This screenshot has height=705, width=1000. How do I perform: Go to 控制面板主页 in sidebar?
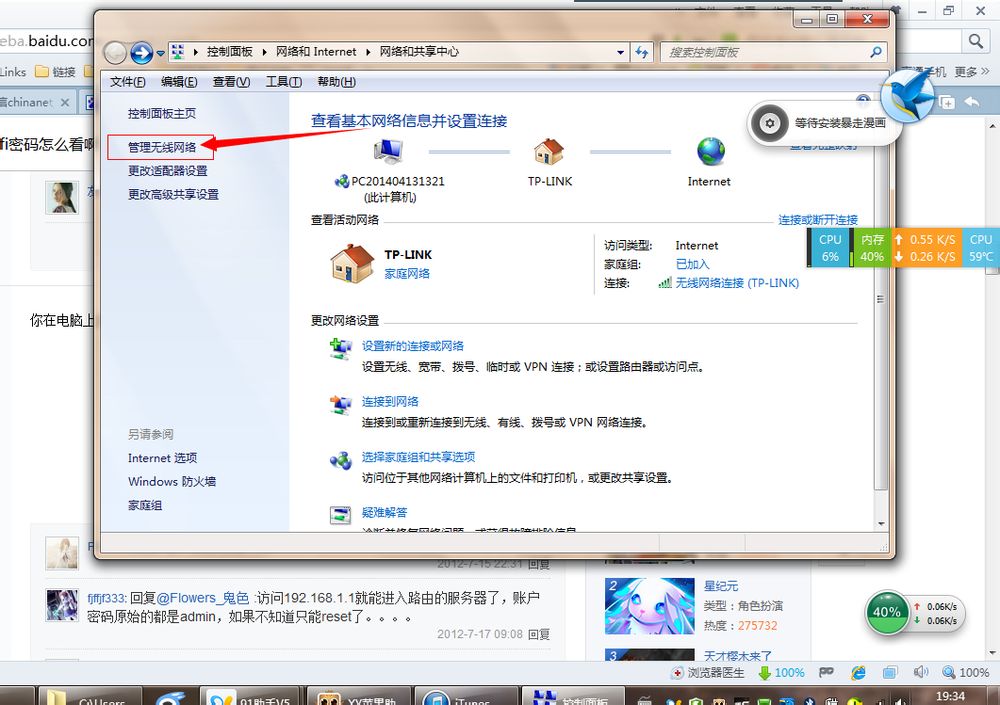[x=162, y=114]
